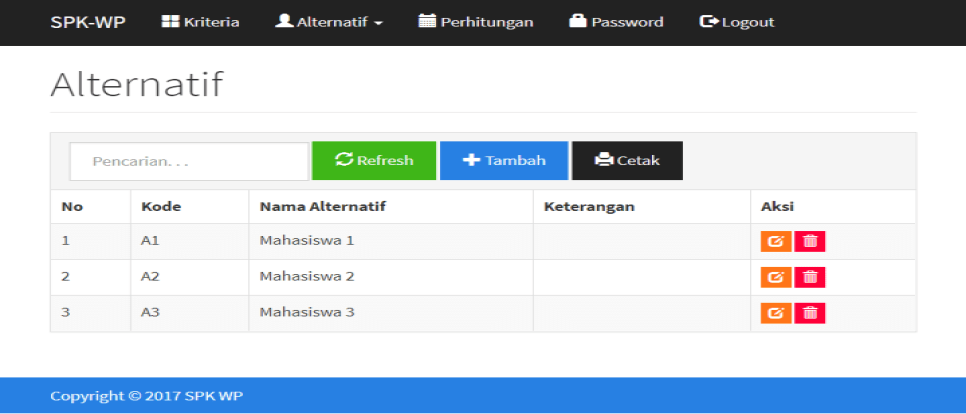
Task: Open the Perhitungan menu item
Action: [x=476, y=22]
